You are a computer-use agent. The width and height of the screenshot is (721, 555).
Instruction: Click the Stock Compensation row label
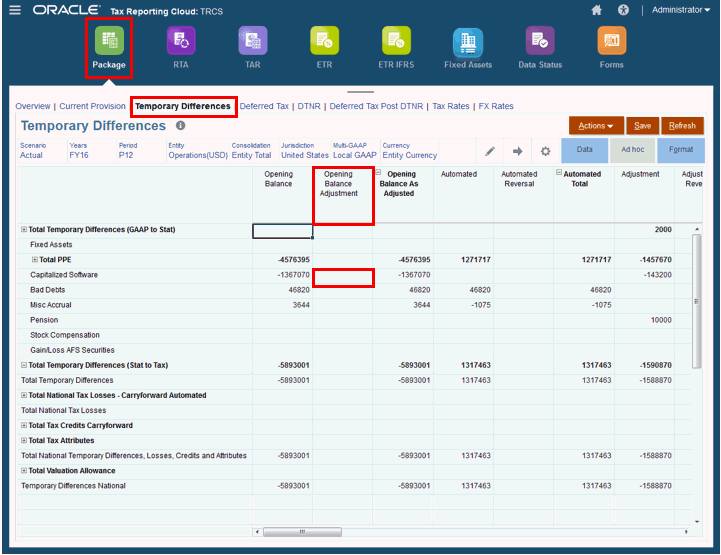tap(65, 335)
